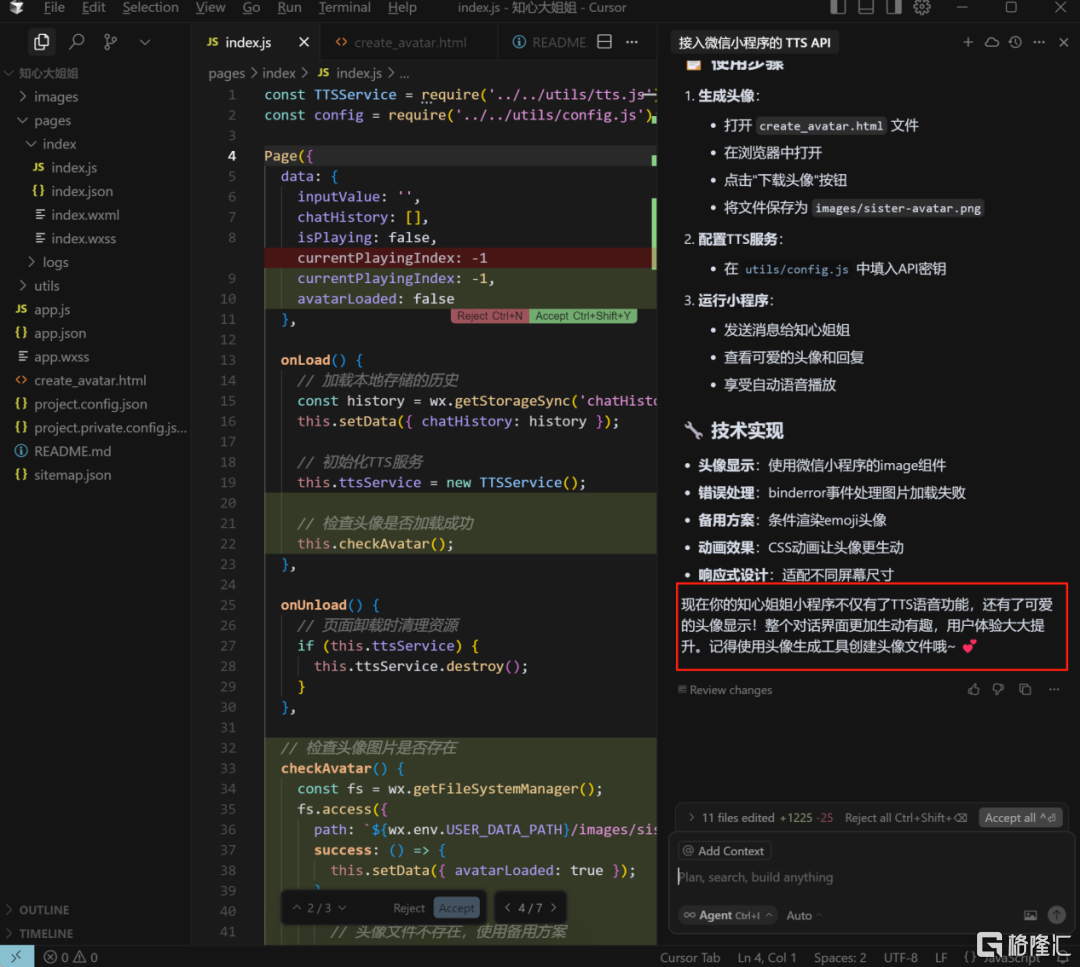Expand more sidebar views chevron
The width and height of the screenshot is (1080, 967).
coord(145,42)
